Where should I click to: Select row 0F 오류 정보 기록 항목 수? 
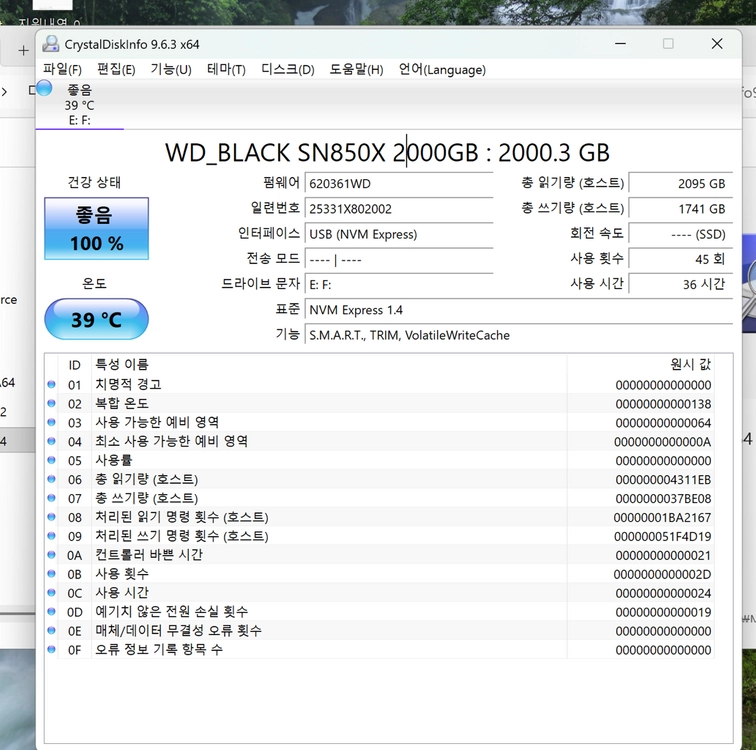tap(380, 650)
